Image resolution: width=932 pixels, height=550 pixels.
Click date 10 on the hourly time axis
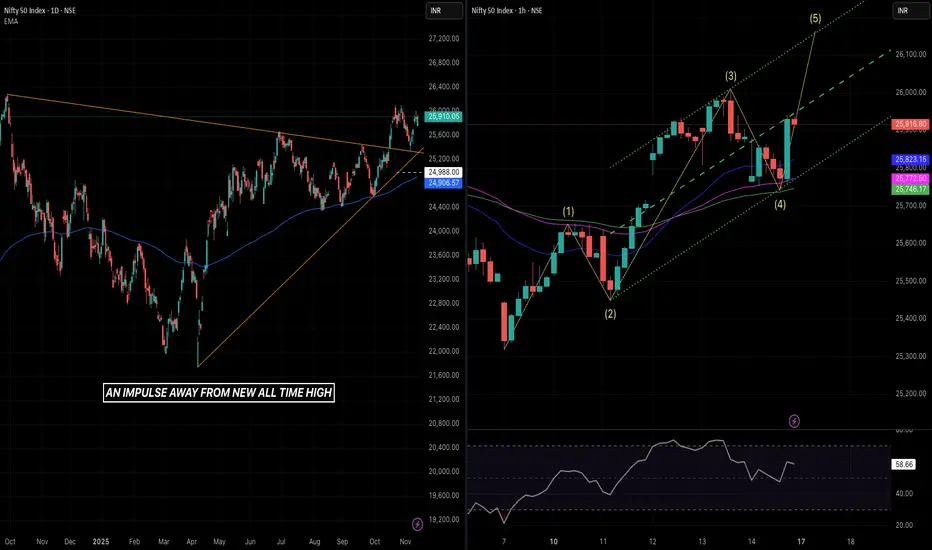(x=553, y=542)
